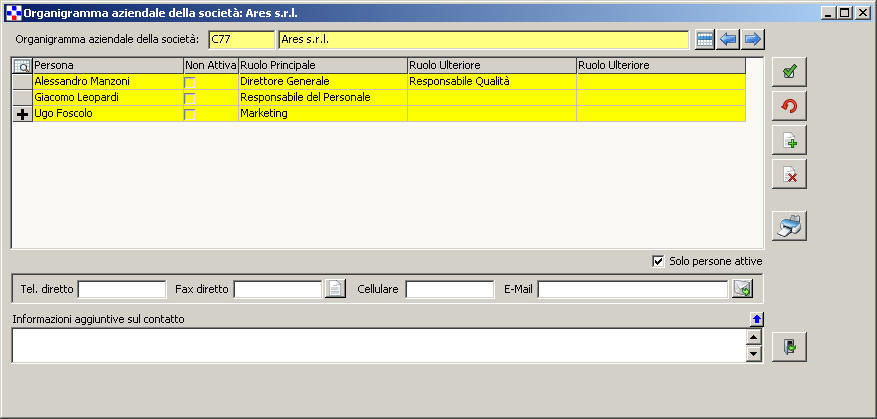Screen dimensions: 877x419
Task: Click the red undo arrow button
Action: tap(789, 106)
